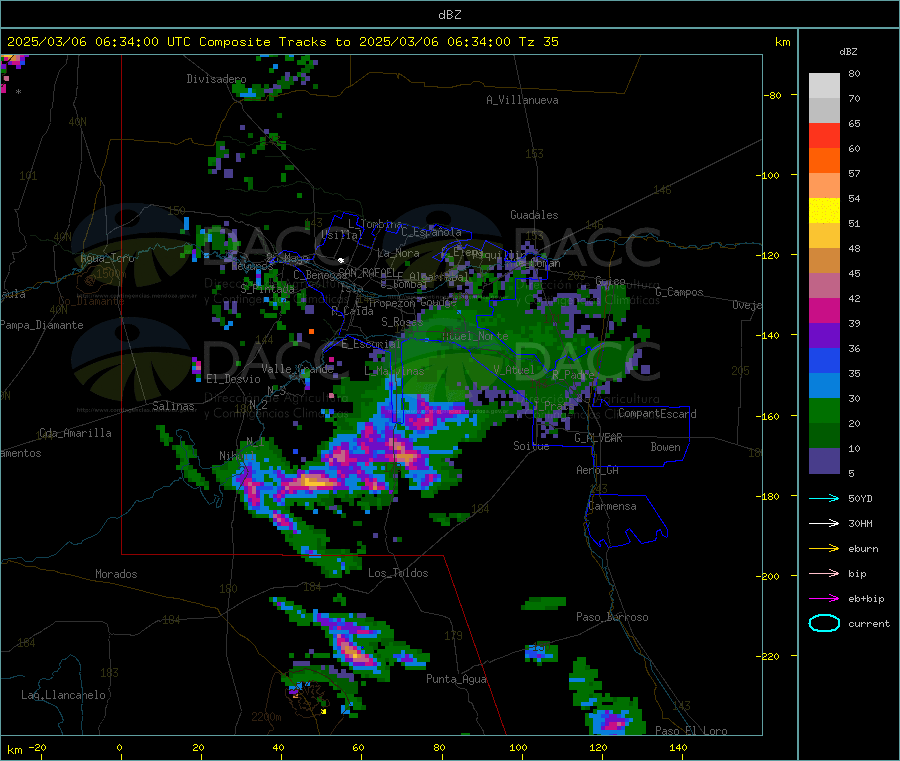This screenshot has height=761, width=900.
Task: Click the magenta eb+bip arrow legend icon
Action: click(824, 598)
